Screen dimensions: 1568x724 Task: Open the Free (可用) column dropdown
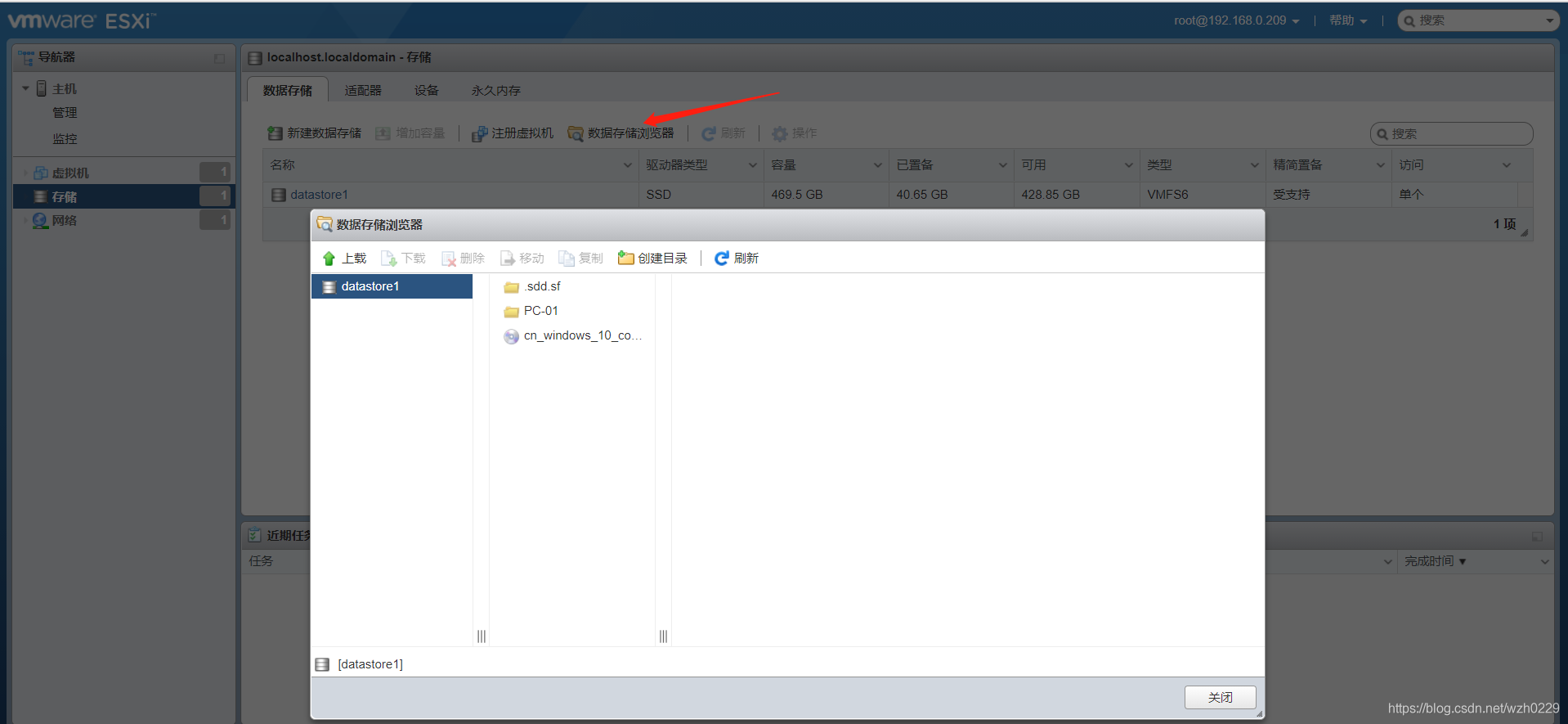(1128, 165)
